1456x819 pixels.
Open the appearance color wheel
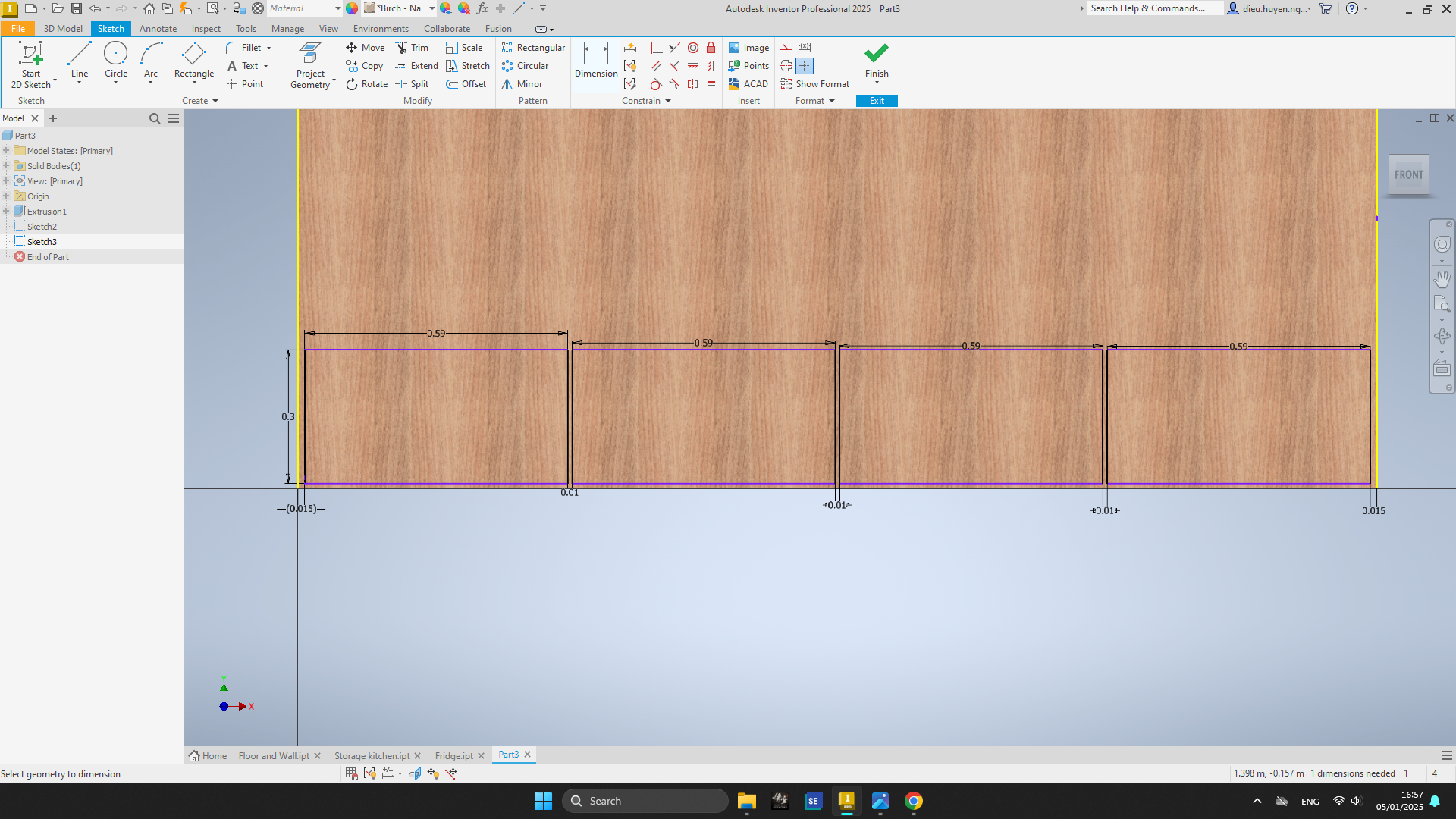[352, 8]
